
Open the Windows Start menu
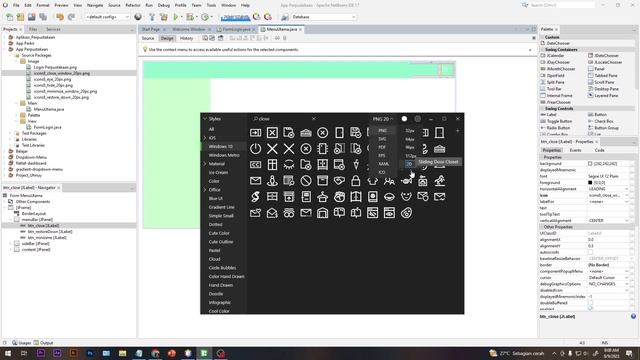point(7,353)
